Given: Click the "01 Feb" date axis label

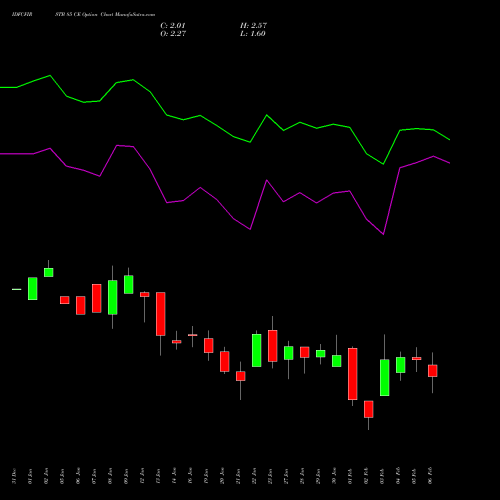Looking at the screenshot, I should point(350,476).
